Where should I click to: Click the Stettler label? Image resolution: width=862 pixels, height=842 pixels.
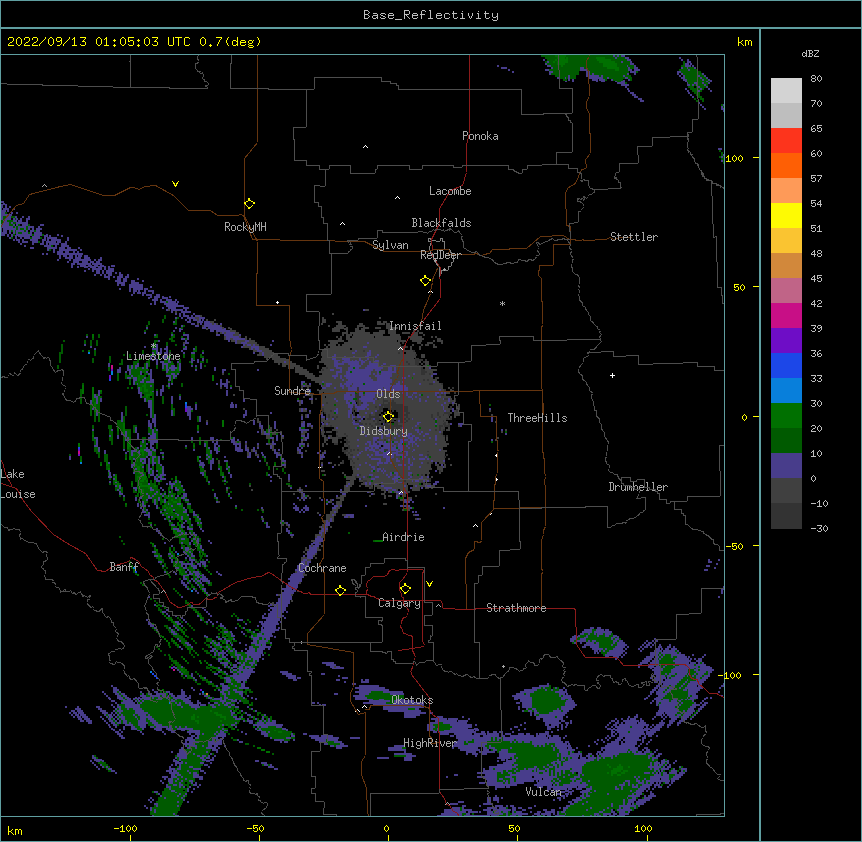634,237
